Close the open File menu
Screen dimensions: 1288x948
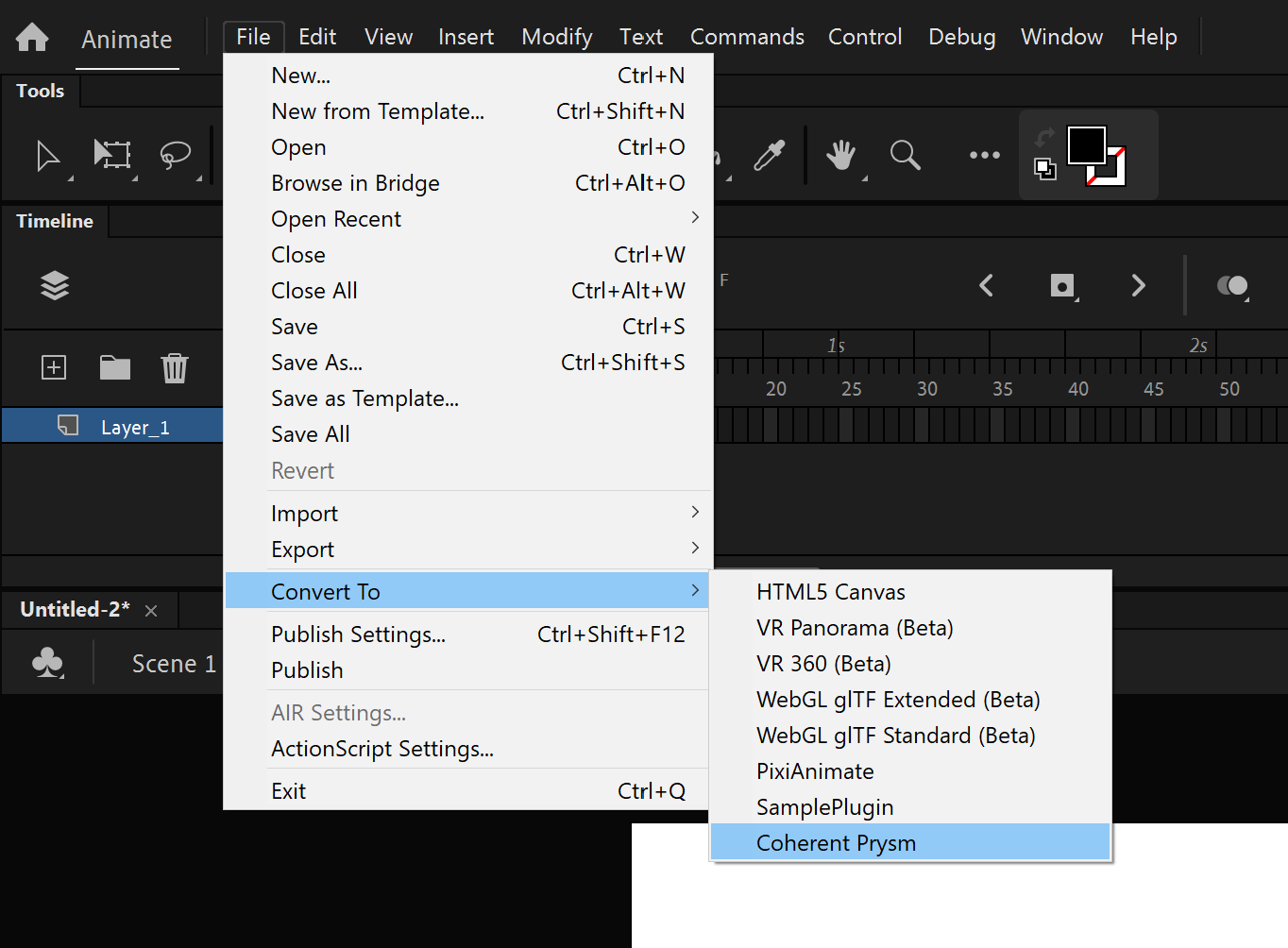253,37
